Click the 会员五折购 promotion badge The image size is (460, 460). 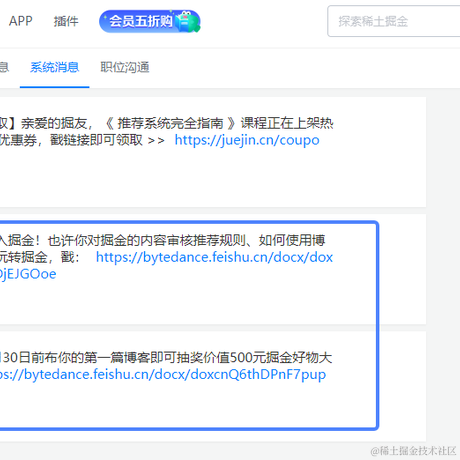(150, 21)
